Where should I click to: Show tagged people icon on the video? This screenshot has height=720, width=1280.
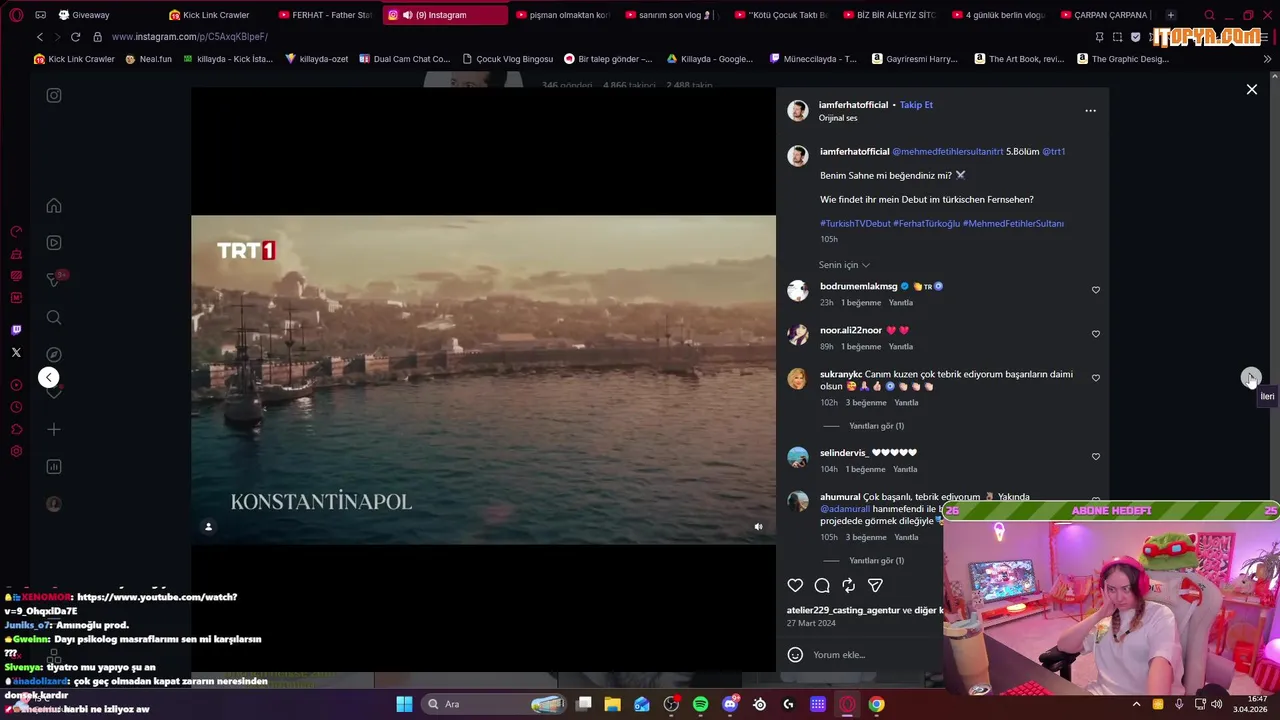[x=208, y=526]
